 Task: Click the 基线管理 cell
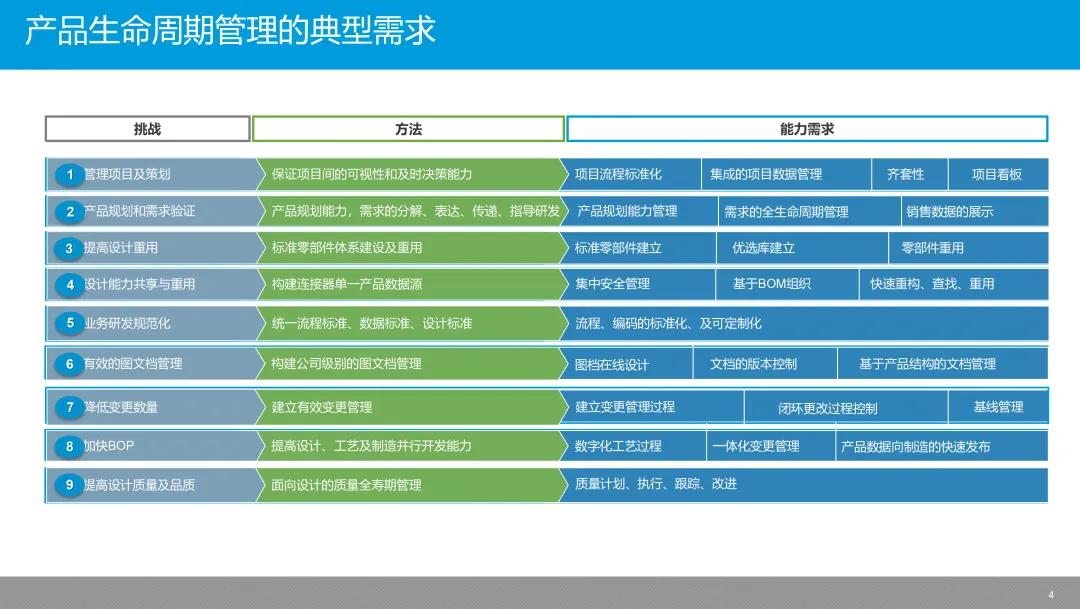point(999,406)
